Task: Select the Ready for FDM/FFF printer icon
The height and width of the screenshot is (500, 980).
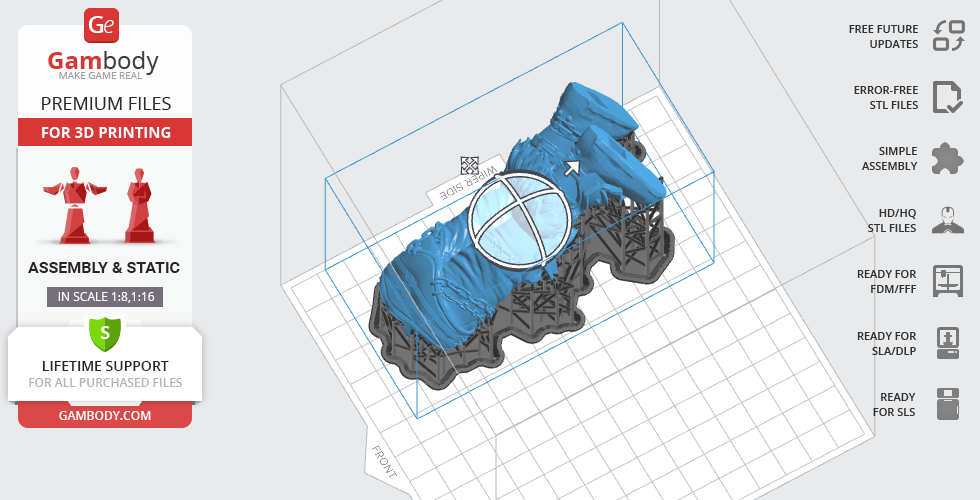Action: coord(947,281)
